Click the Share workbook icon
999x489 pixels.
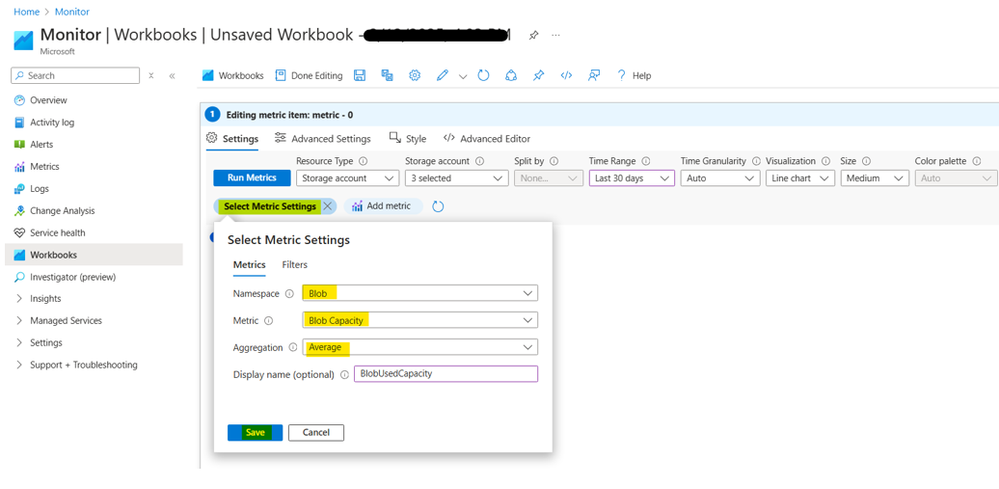pyautogui.click(x=511, y=75)
